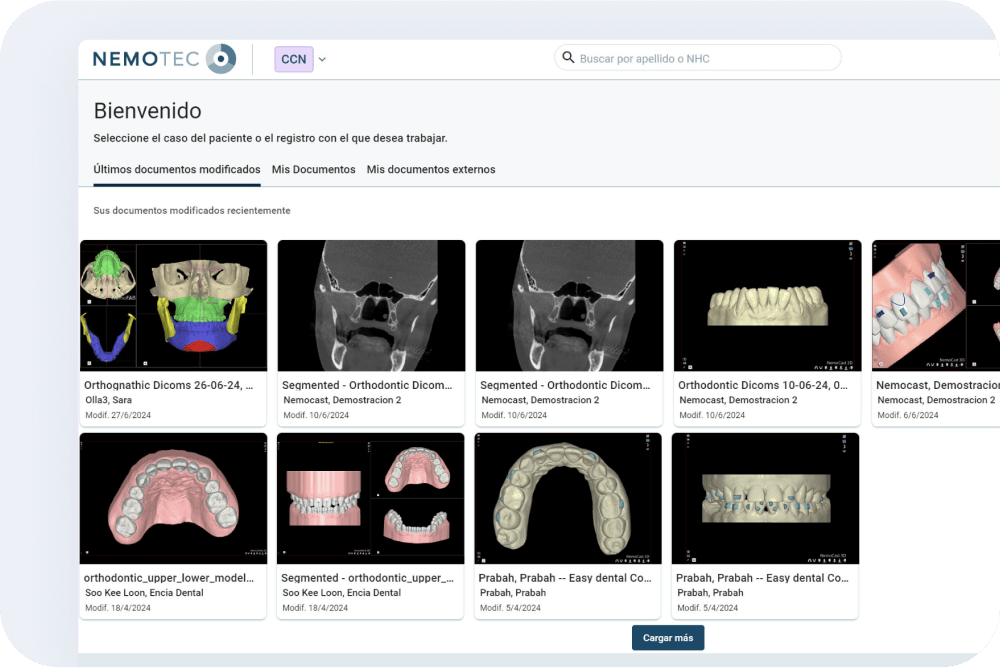Screen dimensions: 1000x668
Task: Click title orthodontic_upper_lower_model
Action: [169, 578]
